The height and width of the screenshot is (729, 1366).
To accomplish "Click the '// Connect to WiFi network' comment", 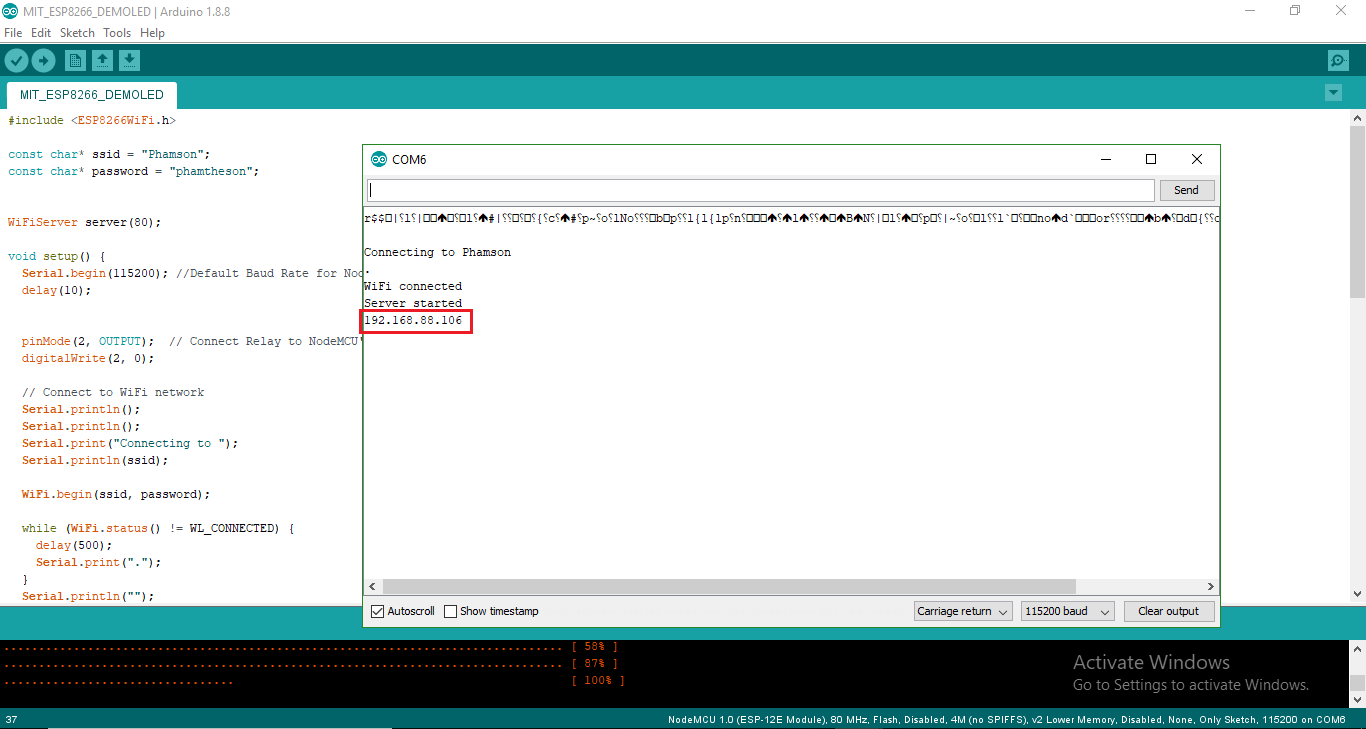I will point(113,392).
